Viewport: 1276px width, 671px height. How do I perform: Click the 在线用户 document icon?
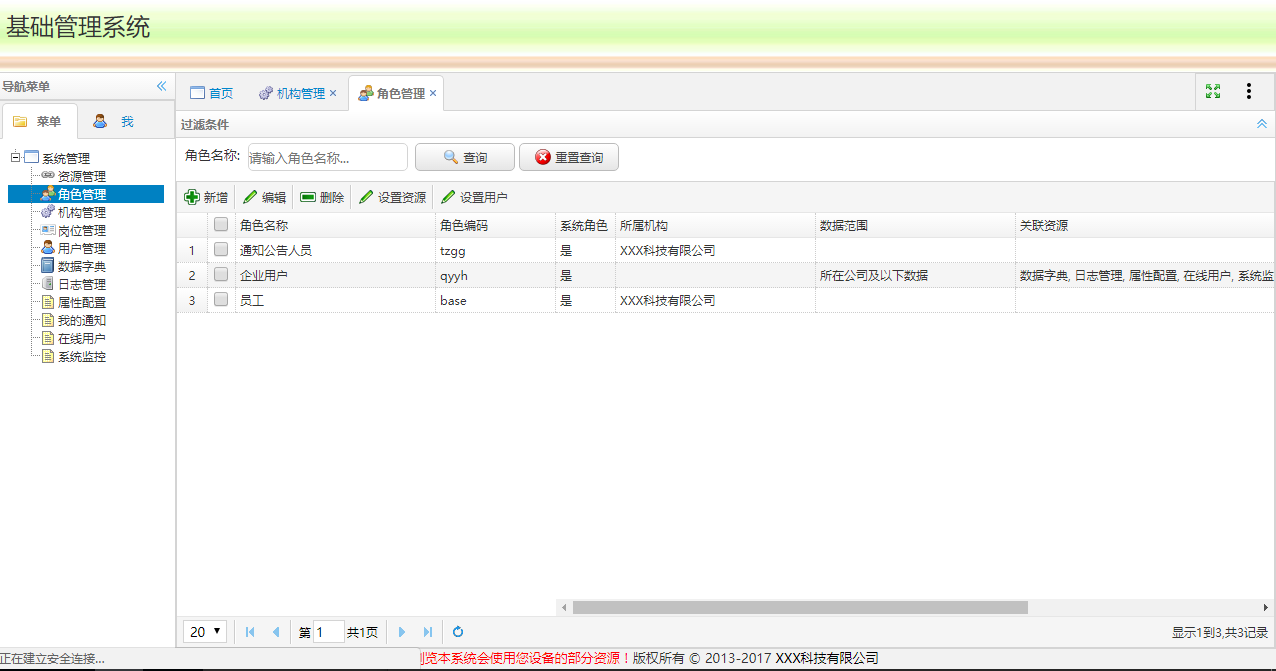click(x=48, y=338)
